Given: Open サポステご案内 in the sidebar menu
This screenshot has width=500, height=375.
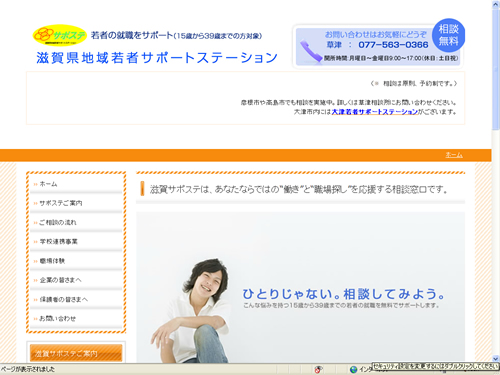Looking at the screenshot, I should (61, 203).
